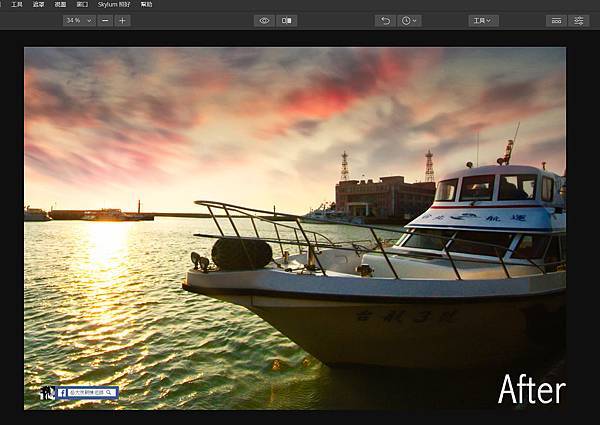Screen dimensions: 600x425
Task: Expand the 34 % zoom level dropdown
Action: tap(79, 21)
